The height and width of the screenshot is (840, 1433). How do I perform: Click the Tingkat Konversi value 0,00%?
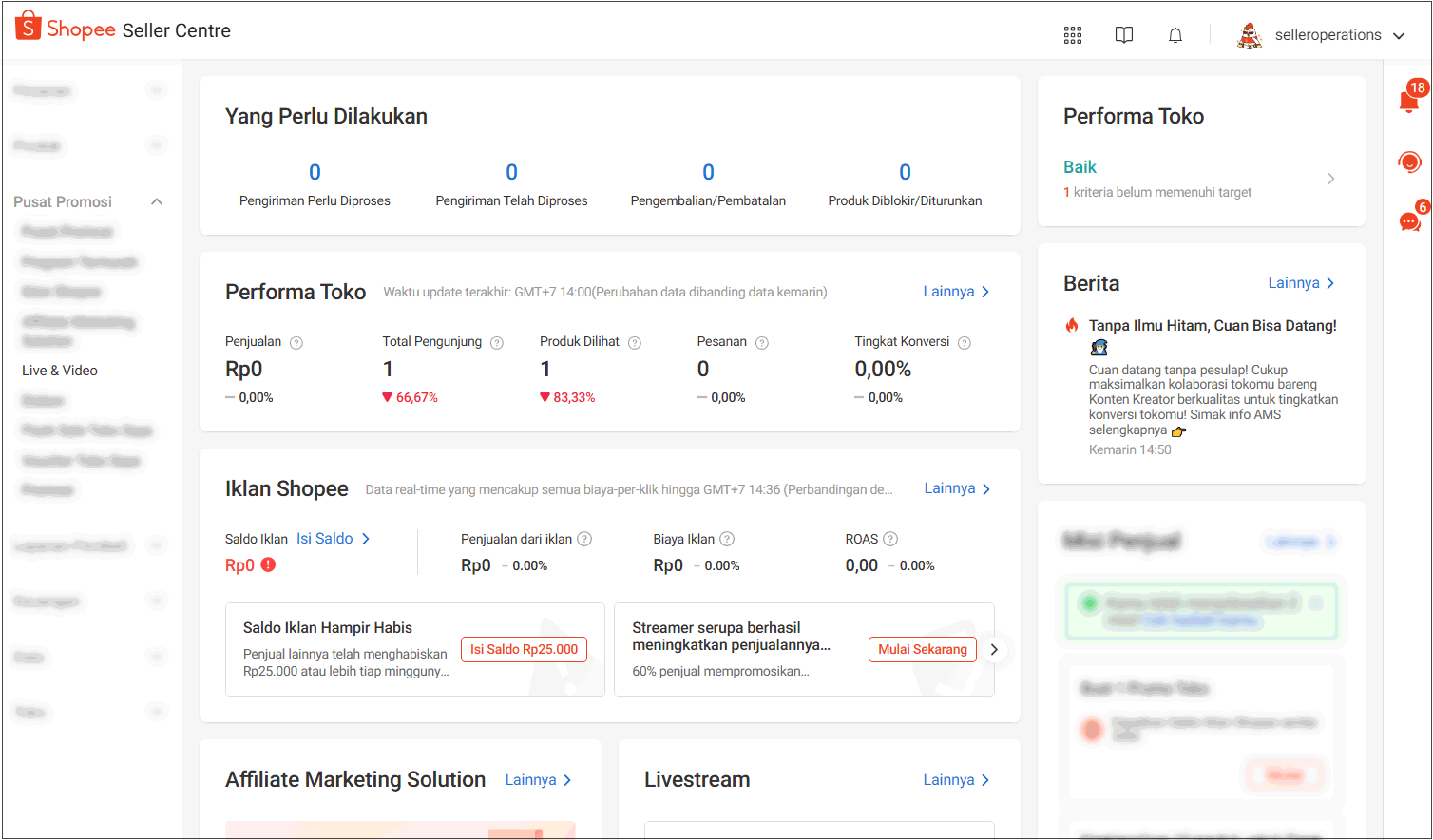pyautogui.click(x=883, y=369)
